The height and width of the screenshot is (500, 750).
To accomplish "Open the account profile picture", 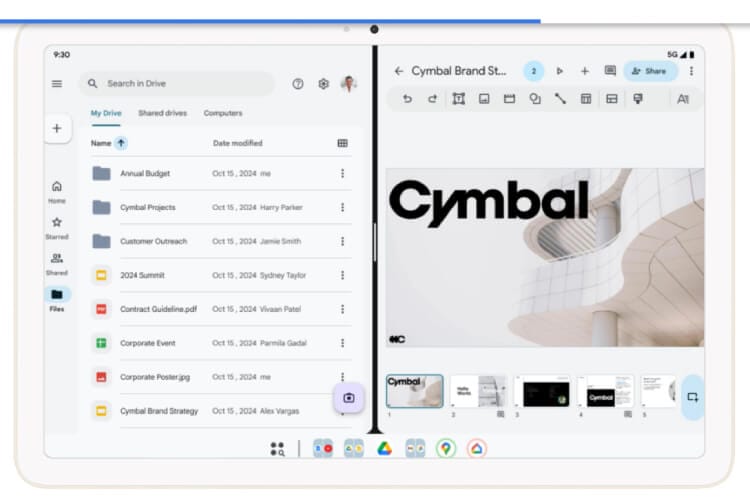I will pyautogui.click(x=349, y=84).
